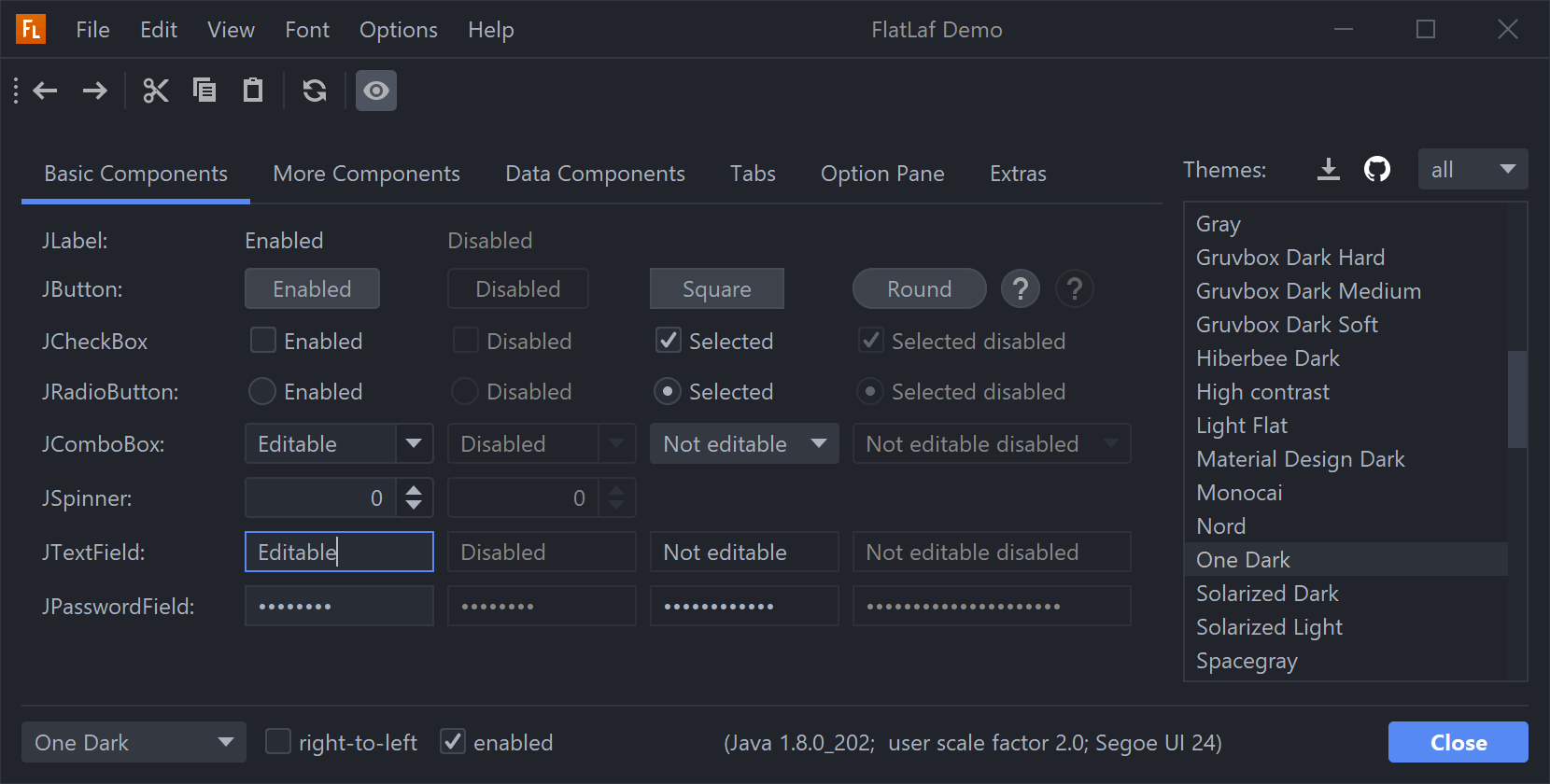Open the Not editable combo box

[744, 444]
